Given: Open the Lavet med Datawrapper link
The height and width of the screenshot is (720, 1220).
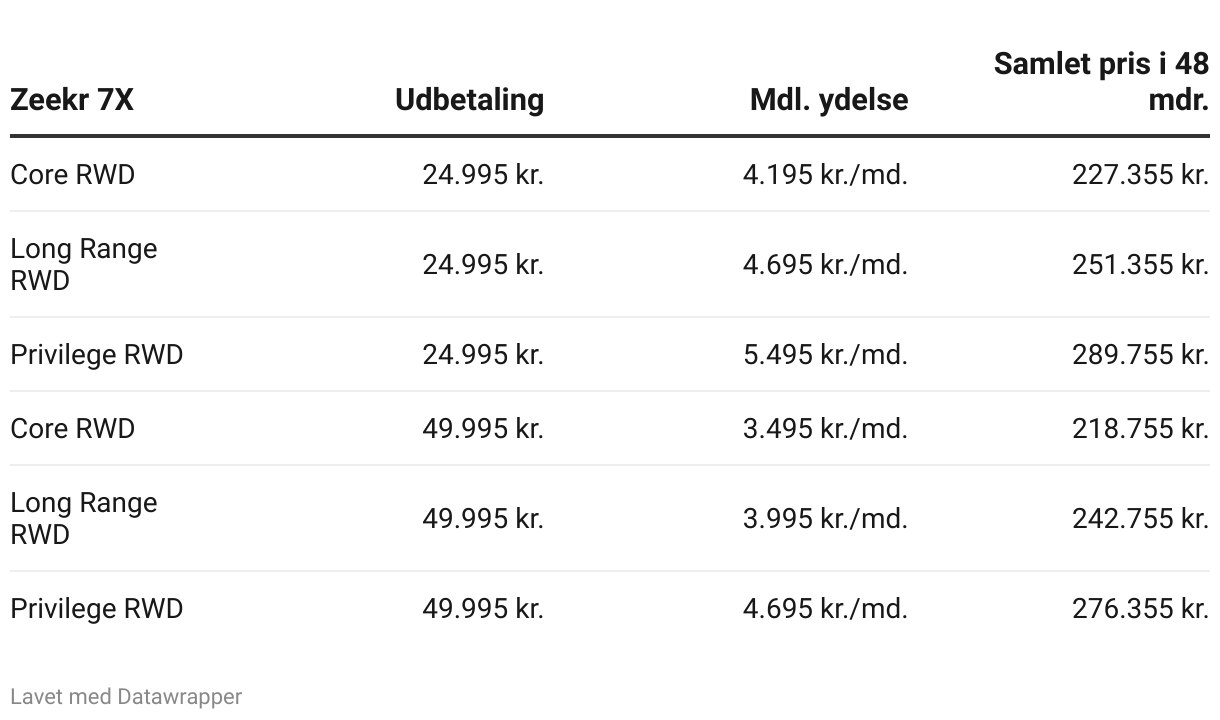Looking at the screenshot, I should pyautogui.click(x=126, y=696).
